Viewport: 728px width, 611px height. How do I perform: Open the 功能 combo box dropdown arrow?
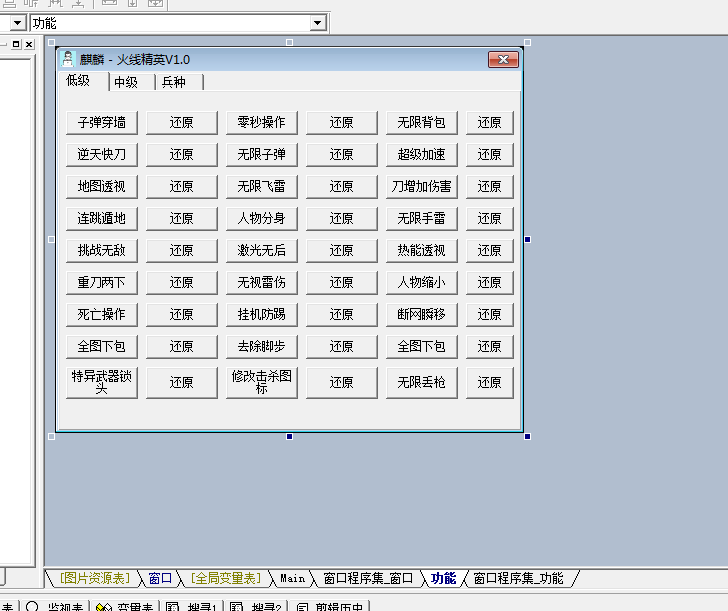coord(318,22)
